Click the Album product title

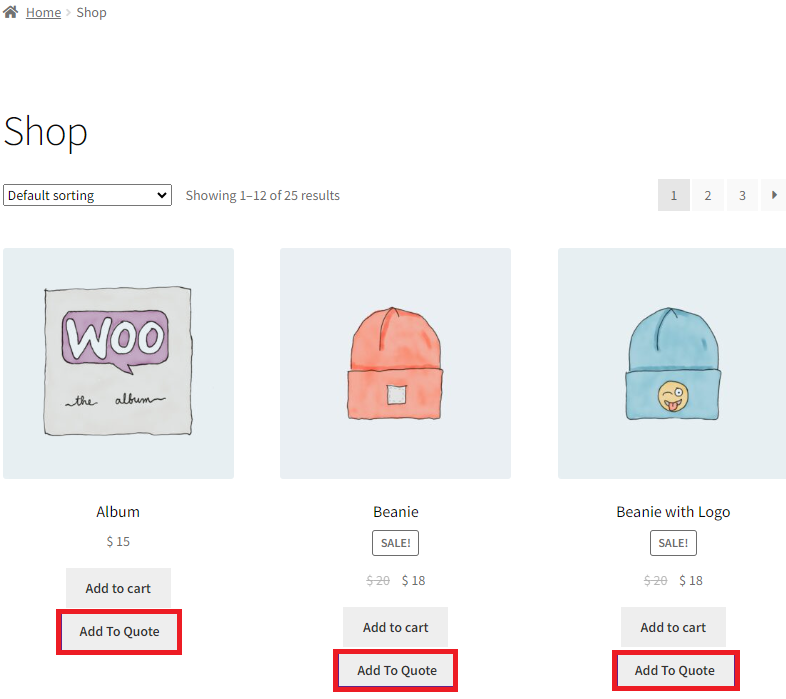point(118,511)
